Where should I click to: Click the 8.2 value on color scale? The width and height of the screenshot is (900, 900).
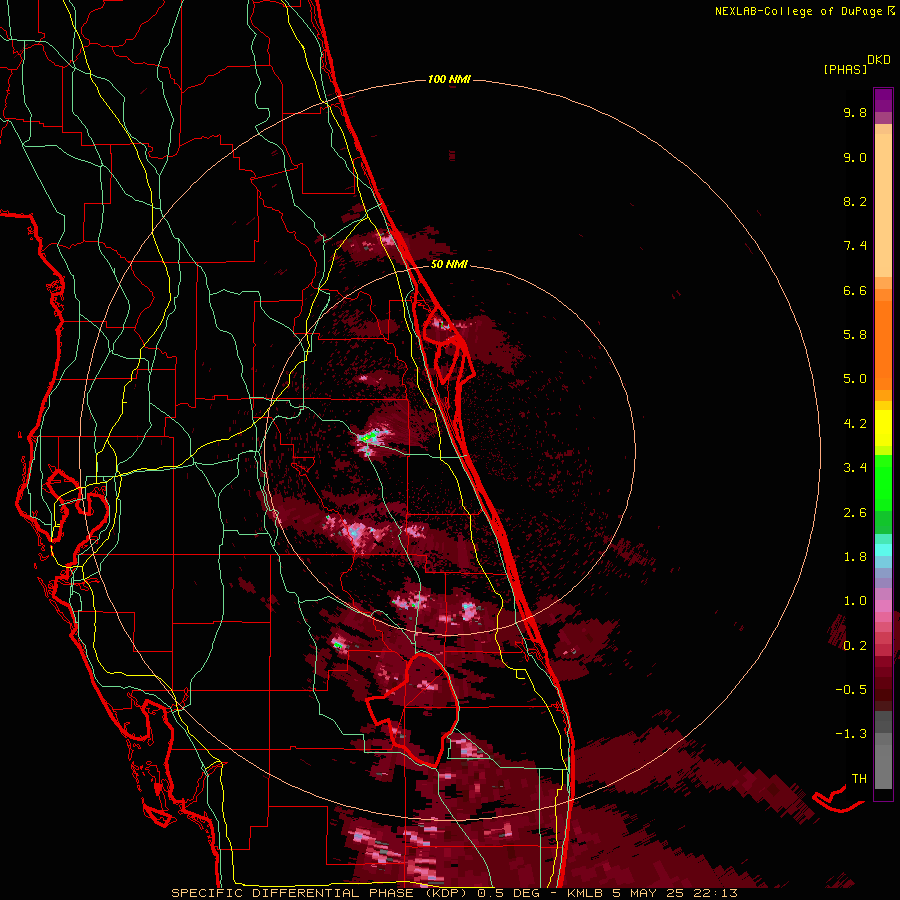(x=855, y=201)
